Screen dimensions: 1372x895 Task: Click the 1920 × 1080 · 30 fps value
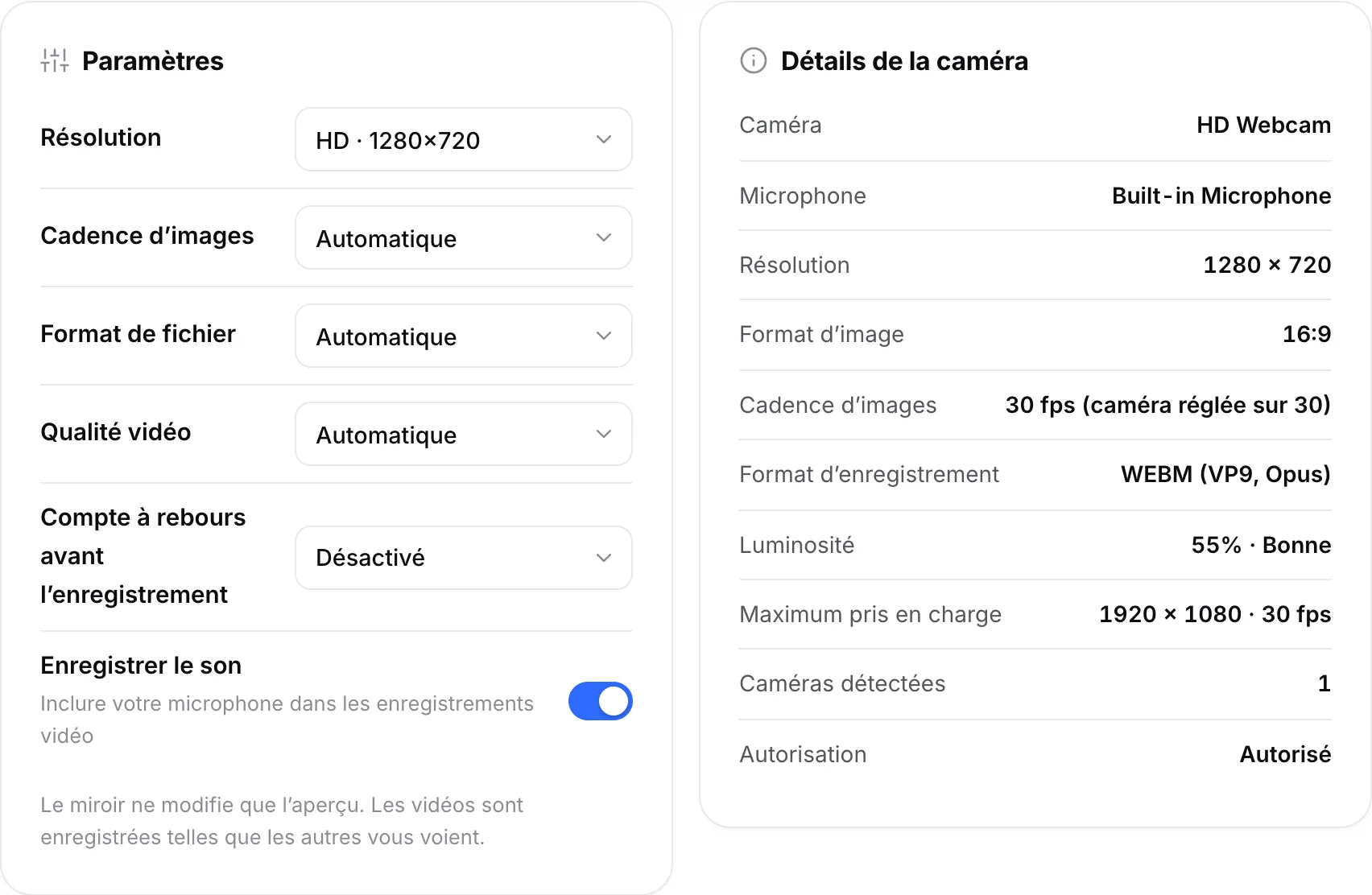1215,614
